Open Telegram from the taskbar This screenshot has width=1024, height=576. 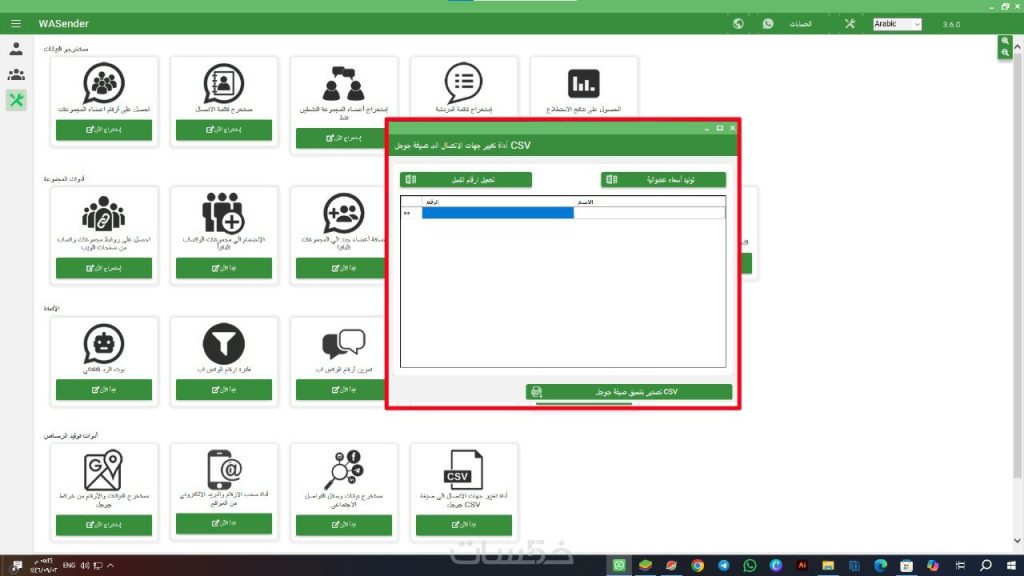tap(724, 566)
